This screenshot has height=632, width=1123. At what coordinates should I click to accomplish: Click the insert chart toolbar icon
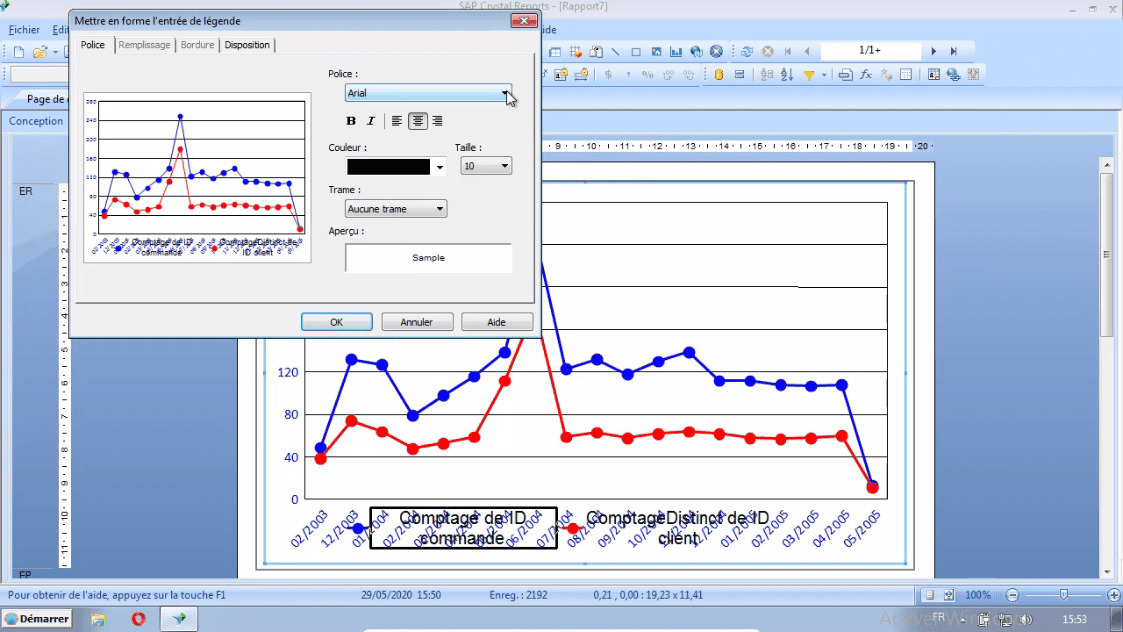(676, 52)
